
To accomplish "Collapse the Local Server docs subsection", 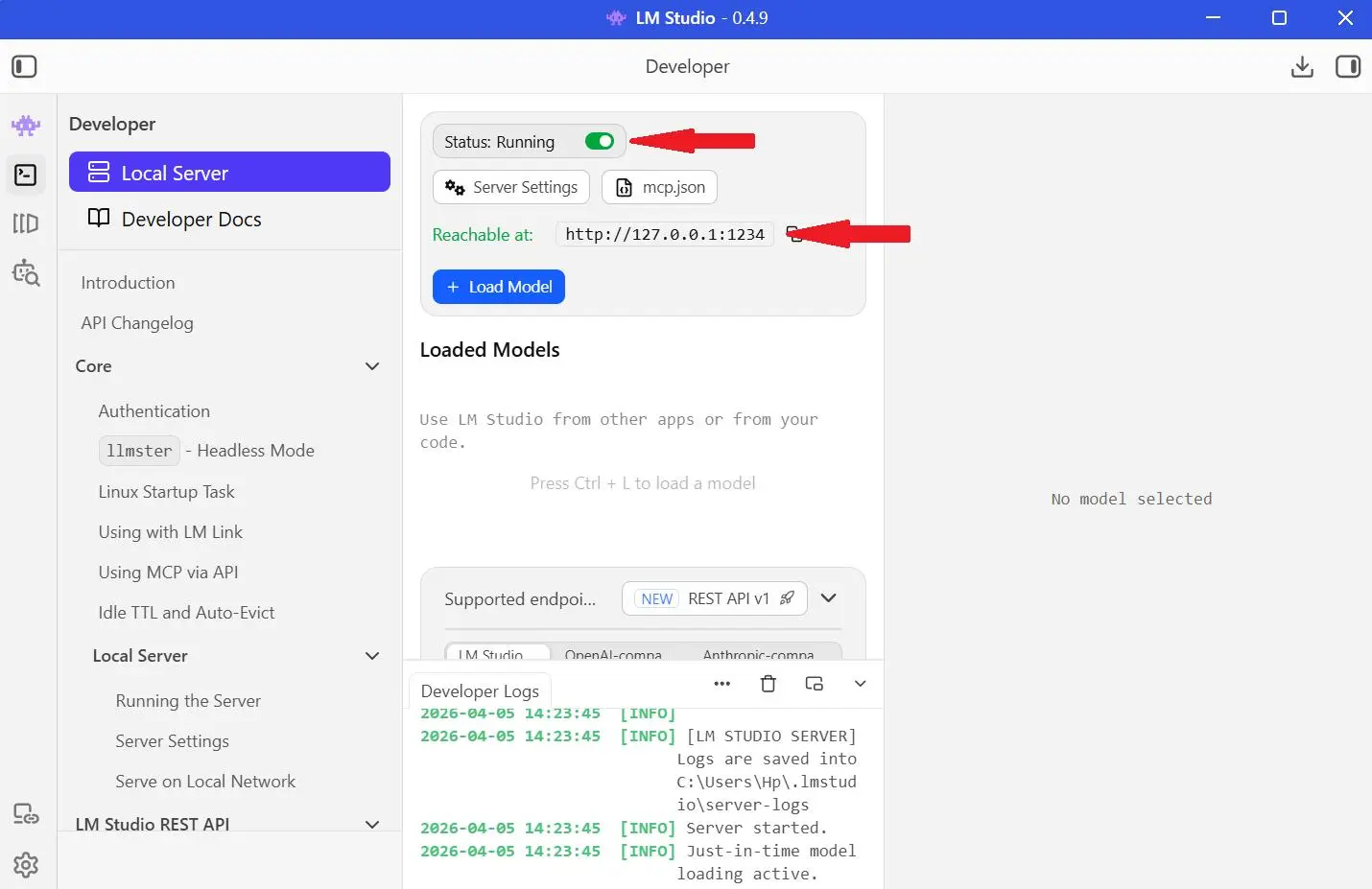I will (372, 656).
